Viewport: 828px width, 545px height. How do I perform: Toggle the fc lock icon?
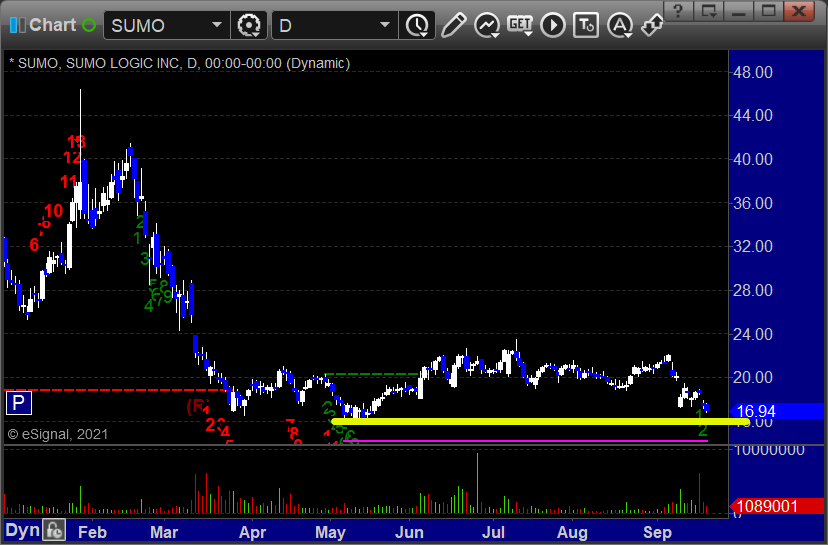(54, 530)
